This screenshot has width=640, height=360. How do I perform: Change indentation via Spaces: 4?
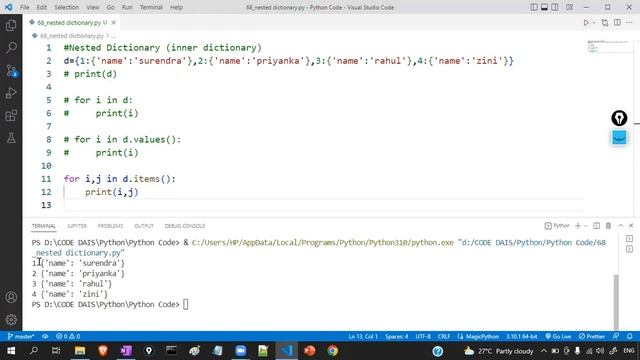tap(396, 336)
